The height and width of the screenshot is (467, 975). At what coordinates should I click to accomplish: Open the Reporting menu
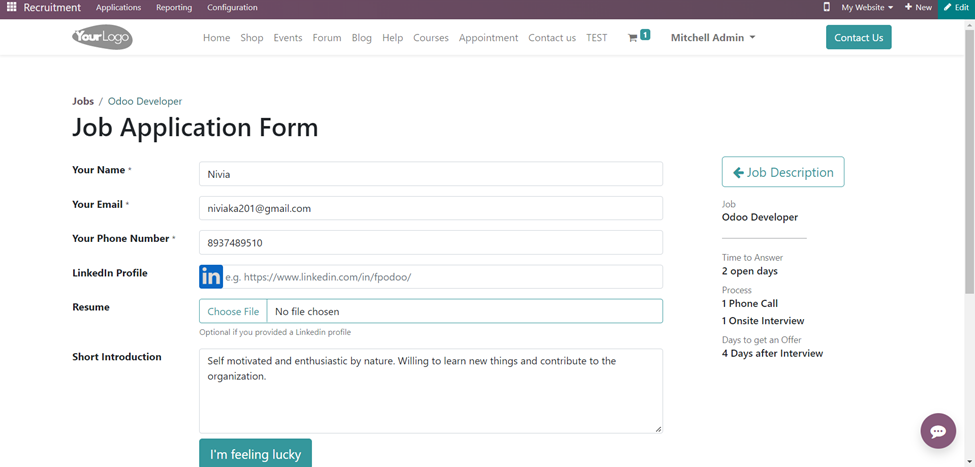(174, 7)
